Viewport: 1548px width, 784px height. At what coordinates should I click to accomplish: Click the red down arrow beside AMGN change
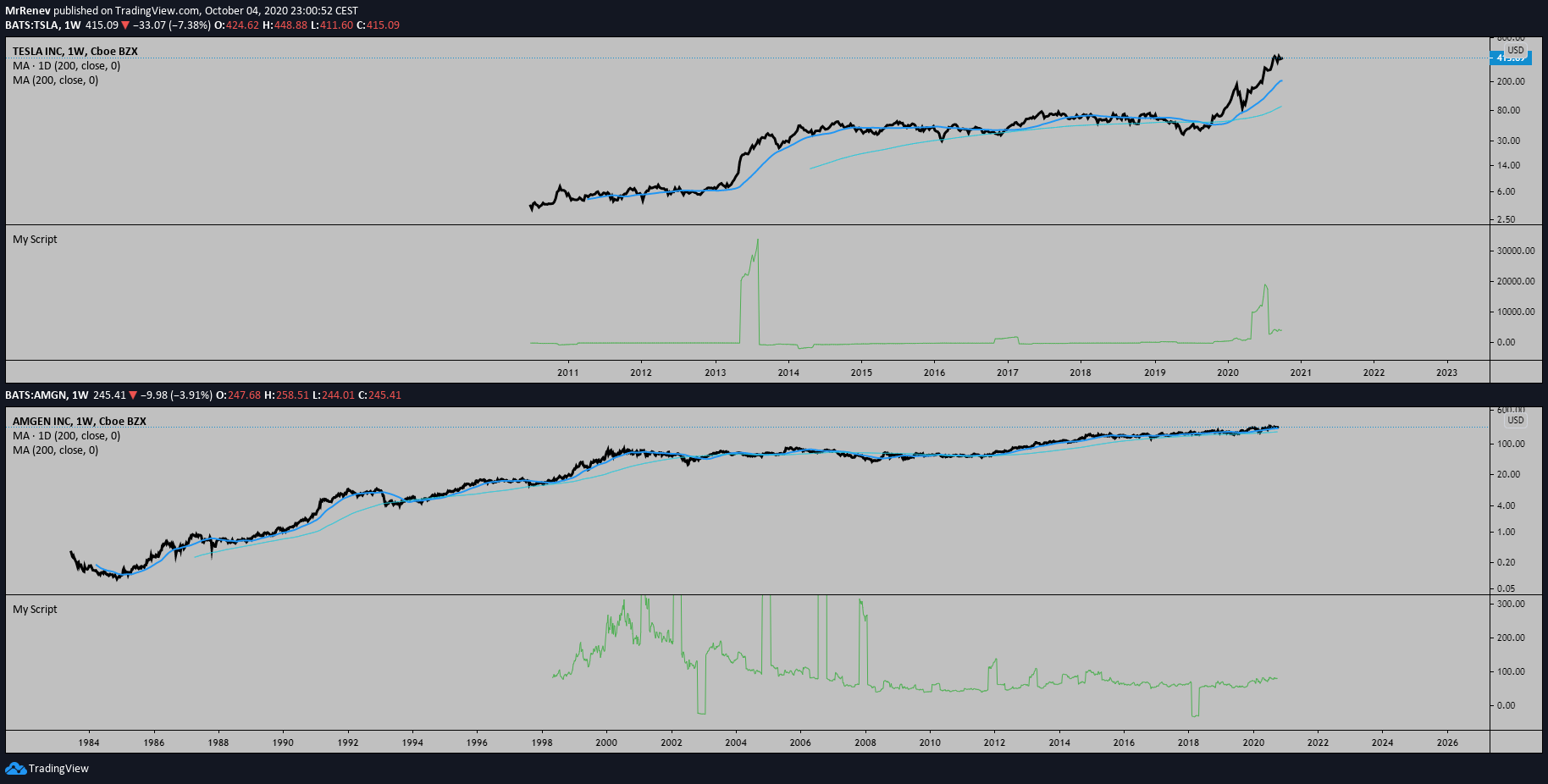133,395
